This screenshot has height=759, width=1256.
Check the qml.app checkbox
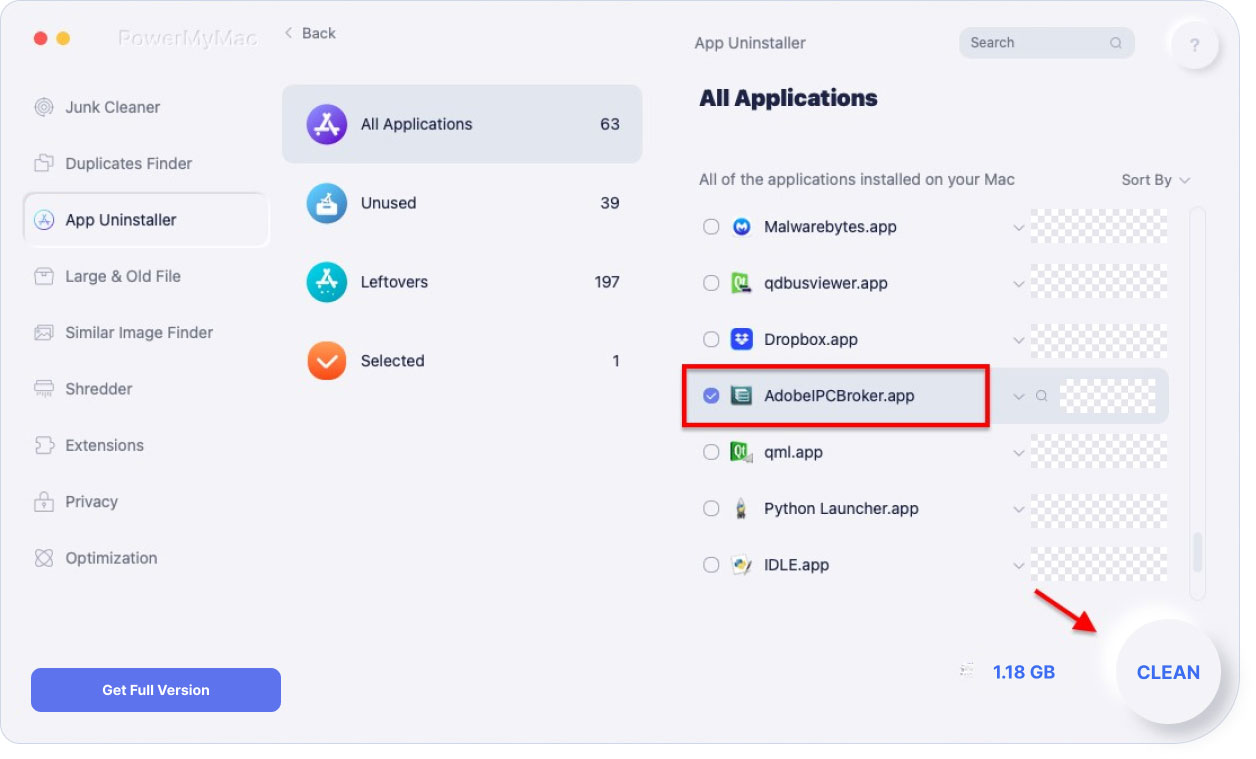711,452
